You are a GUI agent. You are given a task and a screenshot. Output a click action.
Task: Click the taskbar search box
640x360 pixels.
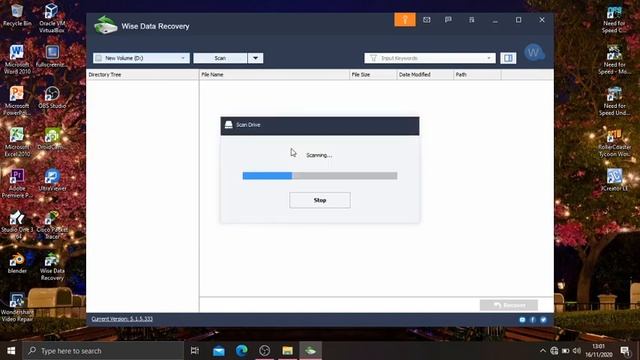coord(103,351)
